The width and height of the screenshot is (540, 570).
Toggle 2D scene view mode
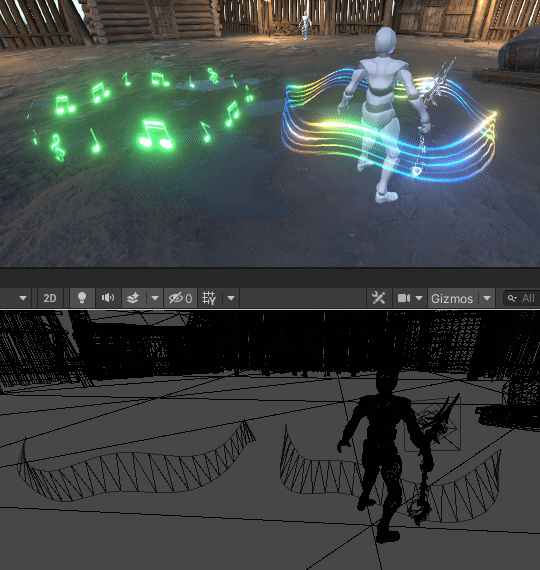pos(50,298)
